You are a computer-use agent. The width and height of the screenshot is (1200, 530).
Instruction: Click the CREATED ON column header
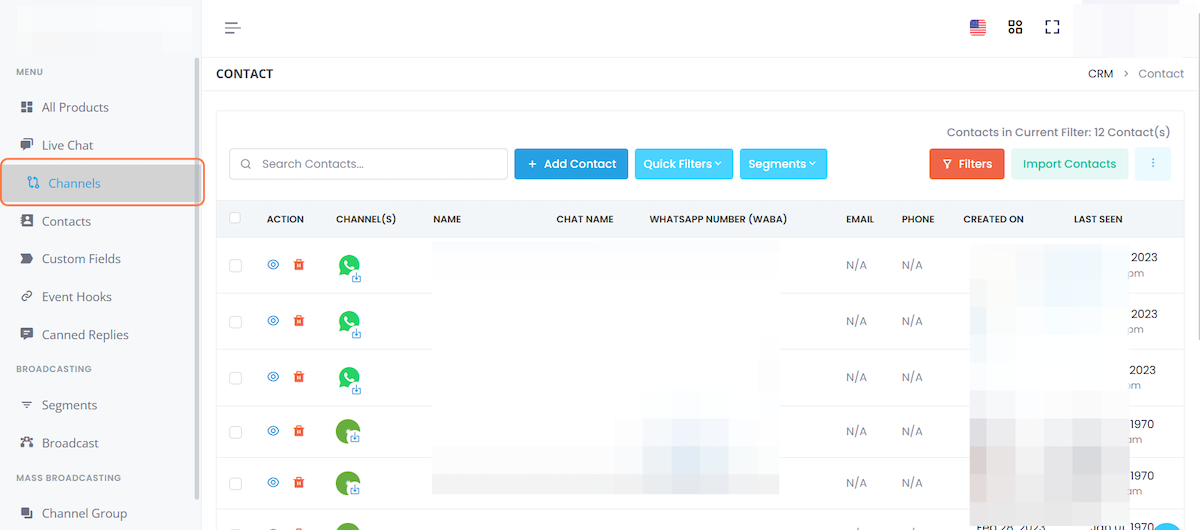pyautogui.click(x=993, y=219)
